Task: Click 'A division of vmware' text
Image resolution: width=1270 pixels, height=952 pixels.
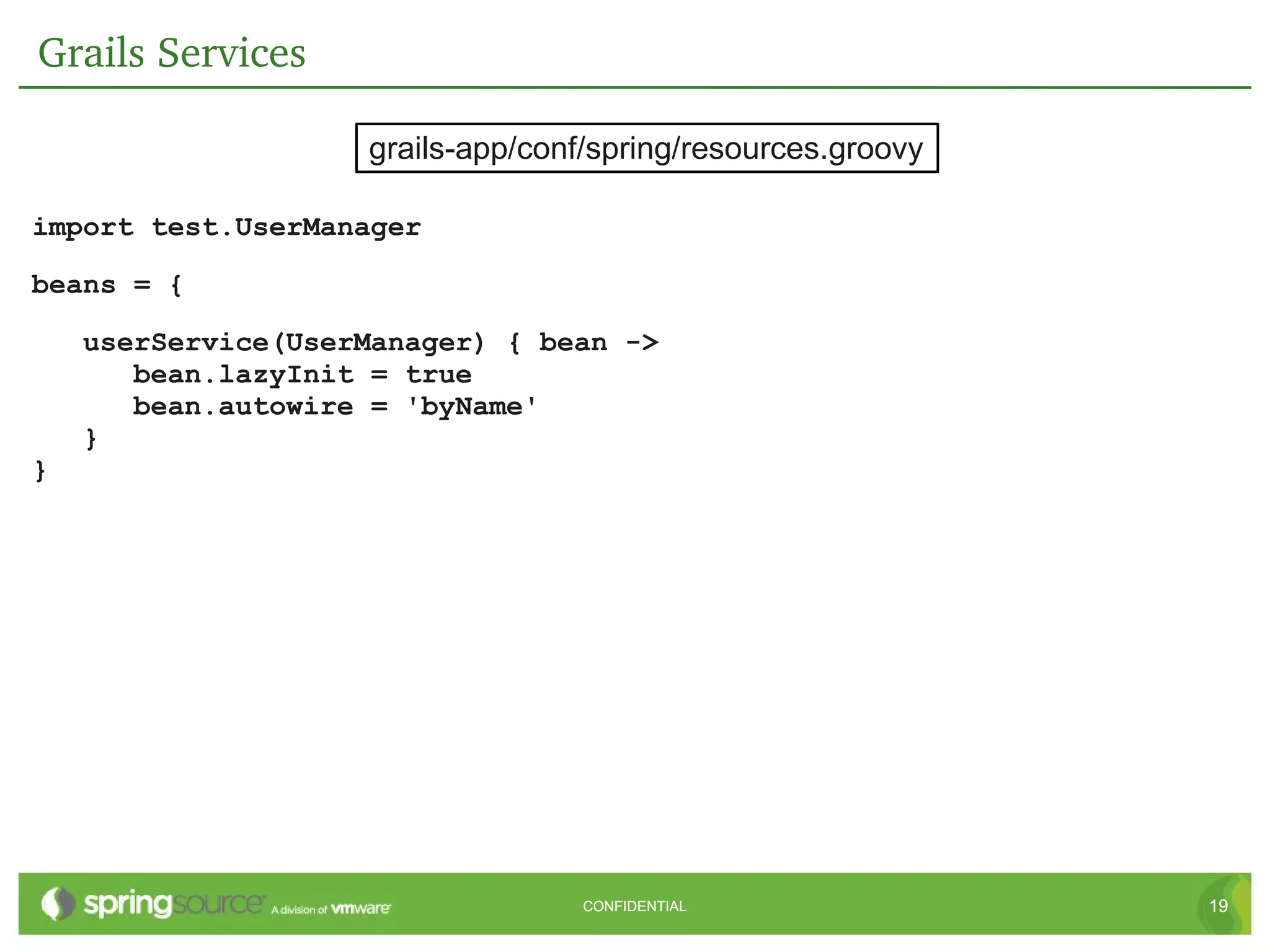Action: [331, 909]
